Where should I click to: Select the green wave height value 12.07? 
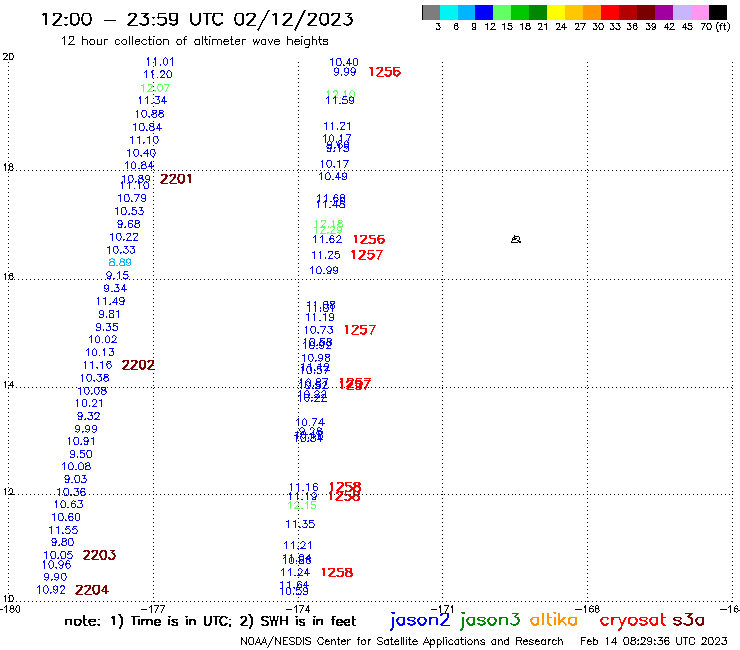click(x=155, y=88)
